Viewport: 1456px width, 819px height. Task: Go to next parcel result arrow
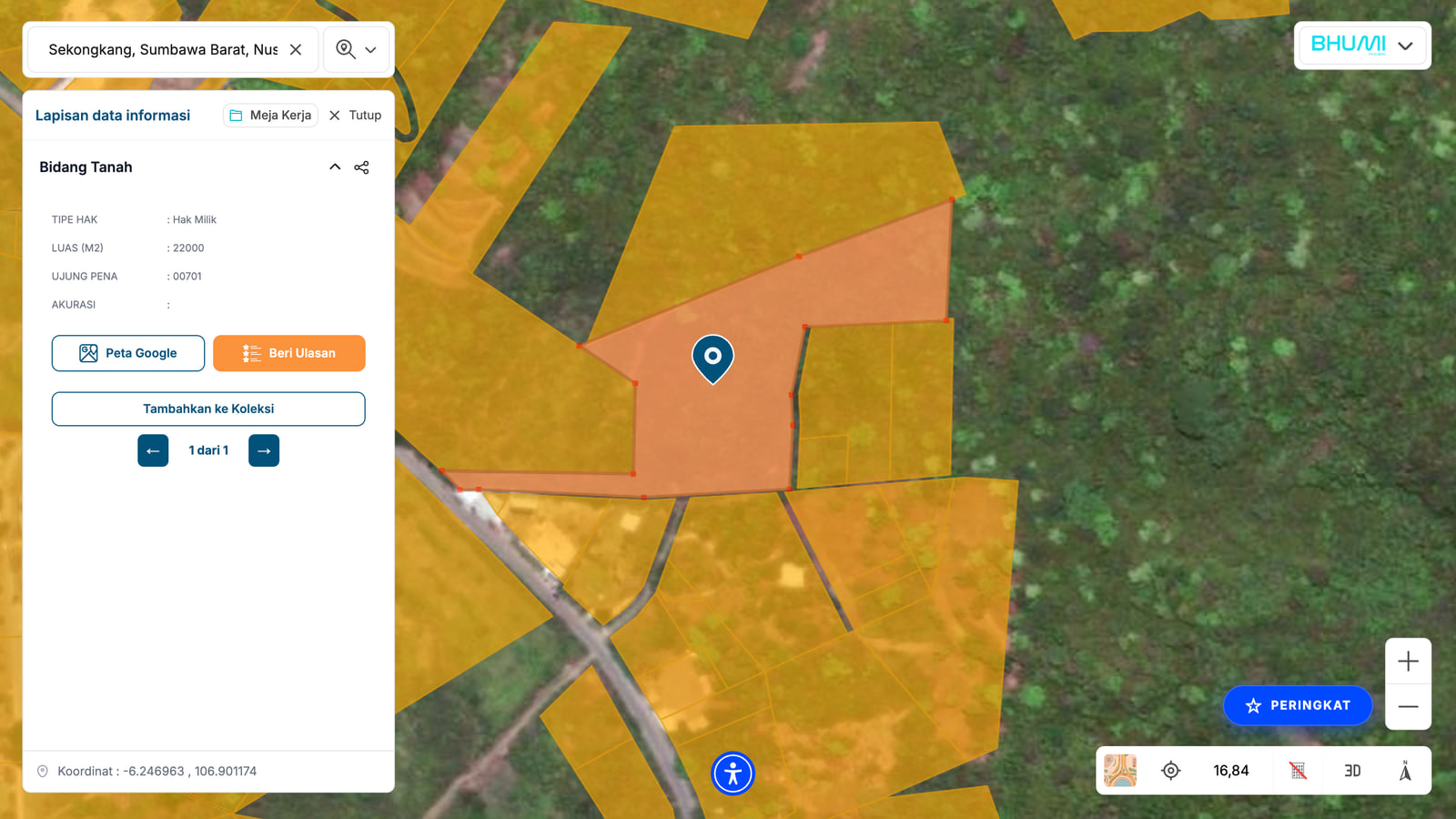264,450
